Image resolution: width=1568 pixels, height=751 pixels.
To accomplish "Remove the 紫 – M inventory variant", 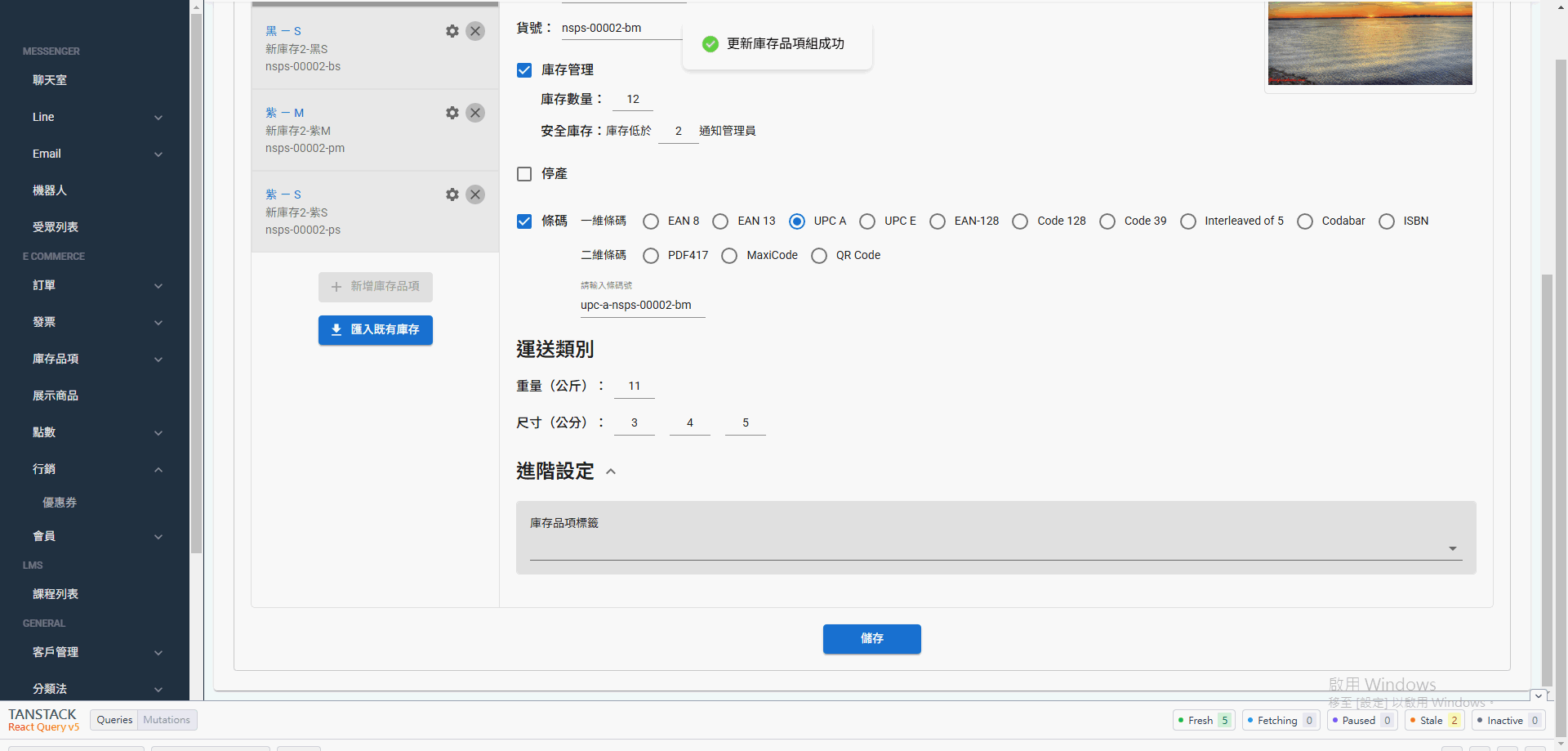I will (x=475, y=113).
